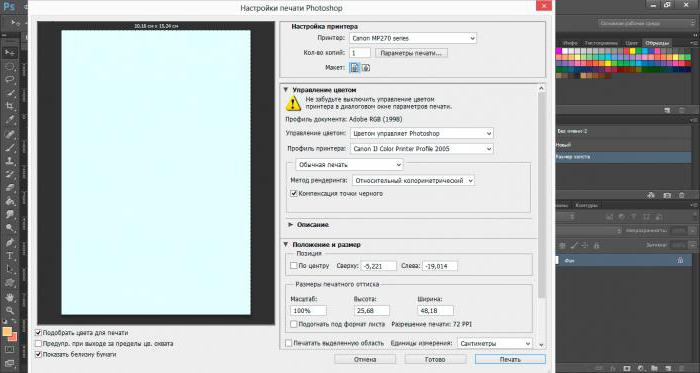Viewport: 700px width, 373px height.
Task: Select the Eyedropper tool
Action: 10,120
